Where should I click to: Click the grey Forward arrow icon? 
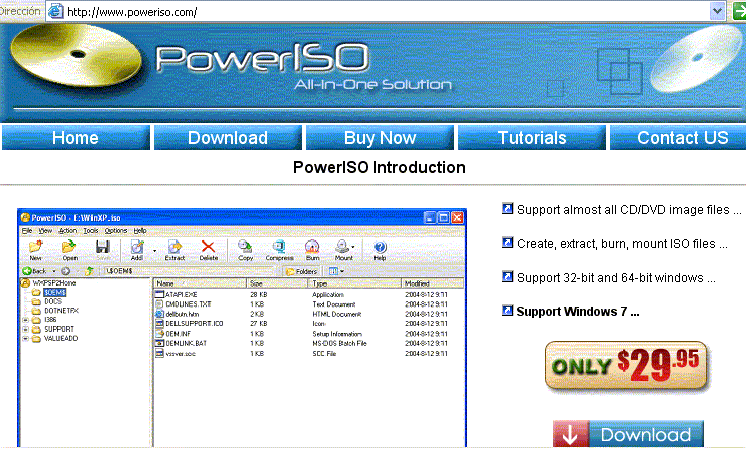click(x=66, y=271)
